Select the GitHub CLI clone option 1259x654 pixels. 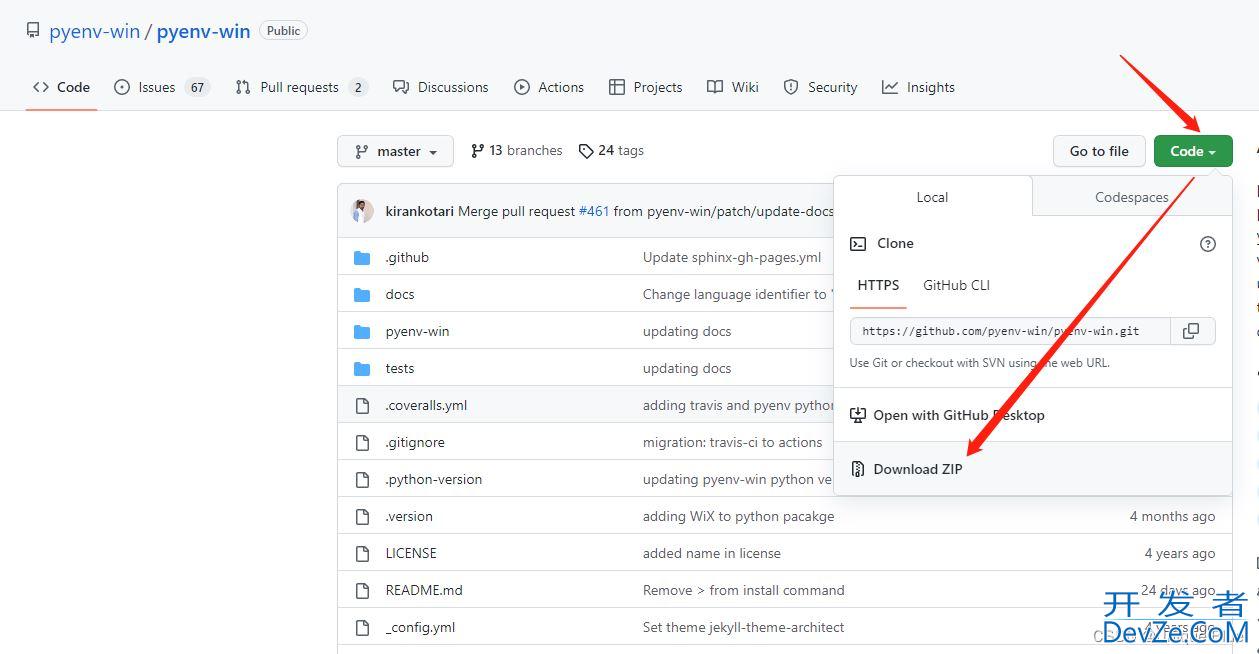tap(956, 285)
